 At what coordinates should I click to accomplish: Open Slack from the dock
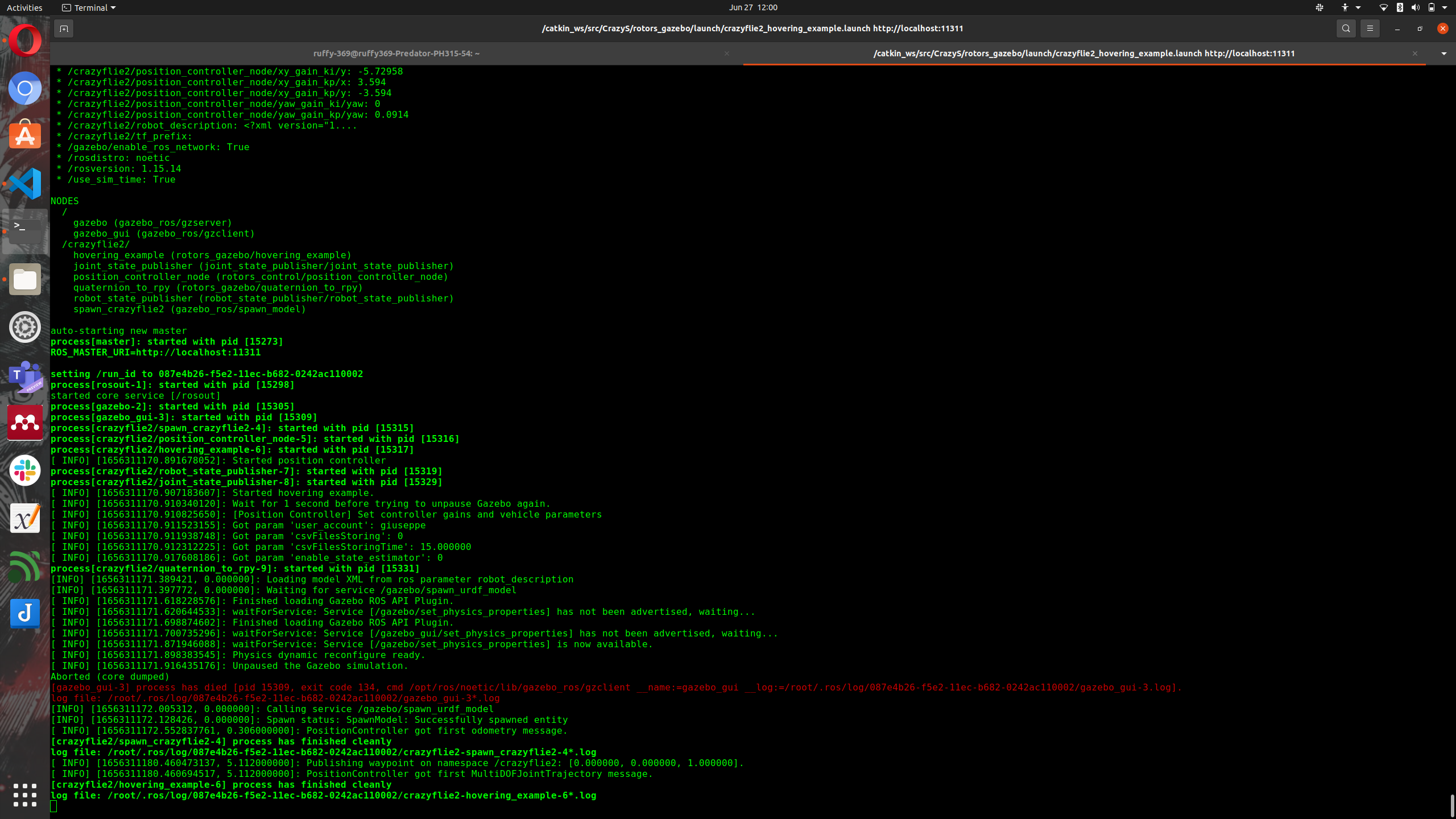pyautogui.click(x=25, y=470)
